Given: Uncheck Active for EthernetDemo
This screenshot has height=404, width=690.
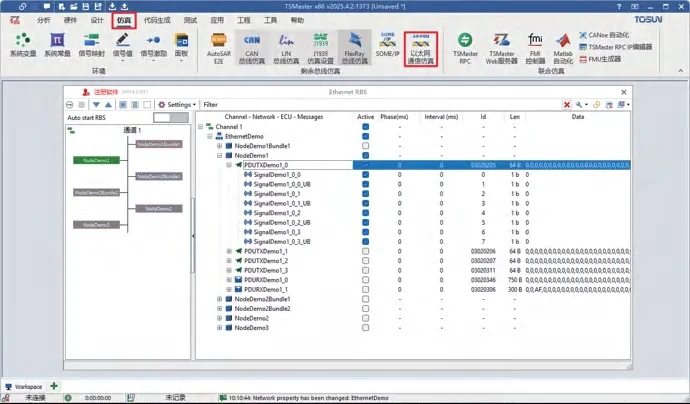Looking at the screenshot, I should click(x=365, y=136).
